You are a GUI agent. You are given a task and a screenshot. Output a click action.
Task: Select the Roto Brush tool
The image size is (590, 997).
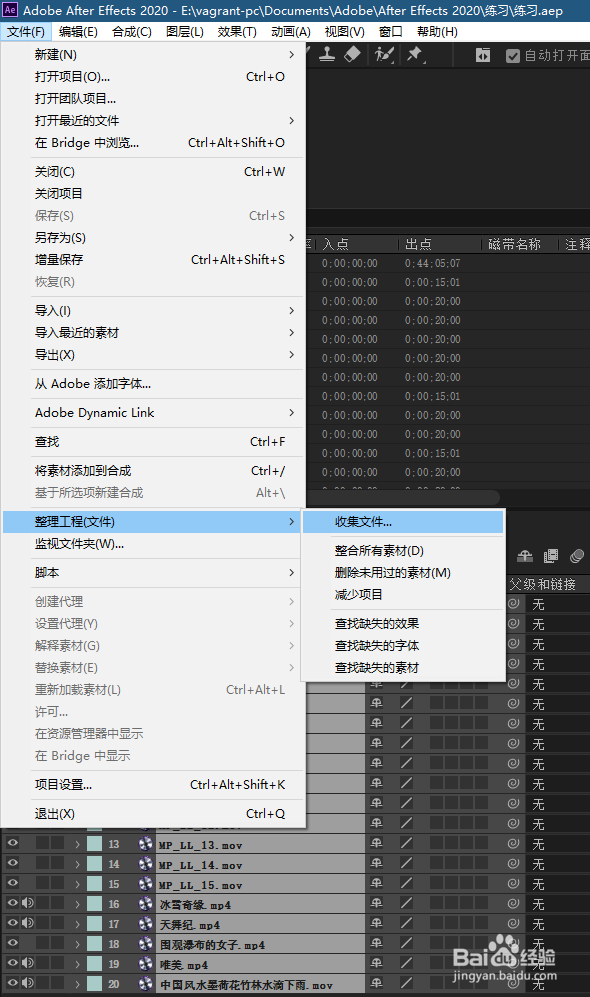tap(384, 55)
